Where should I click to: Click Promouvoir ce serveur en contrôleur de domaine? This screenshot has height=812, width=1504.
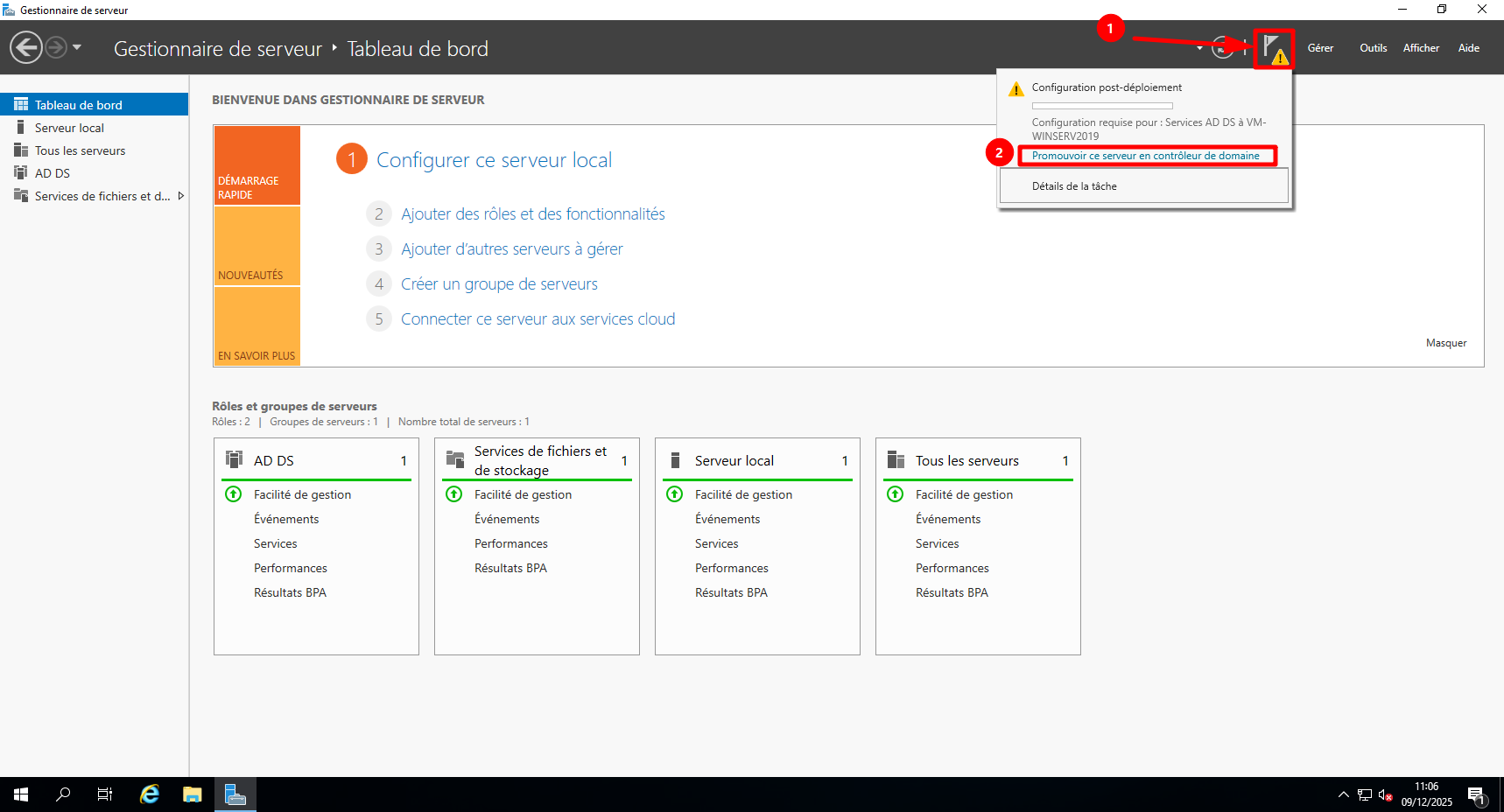coord(1145,156)
